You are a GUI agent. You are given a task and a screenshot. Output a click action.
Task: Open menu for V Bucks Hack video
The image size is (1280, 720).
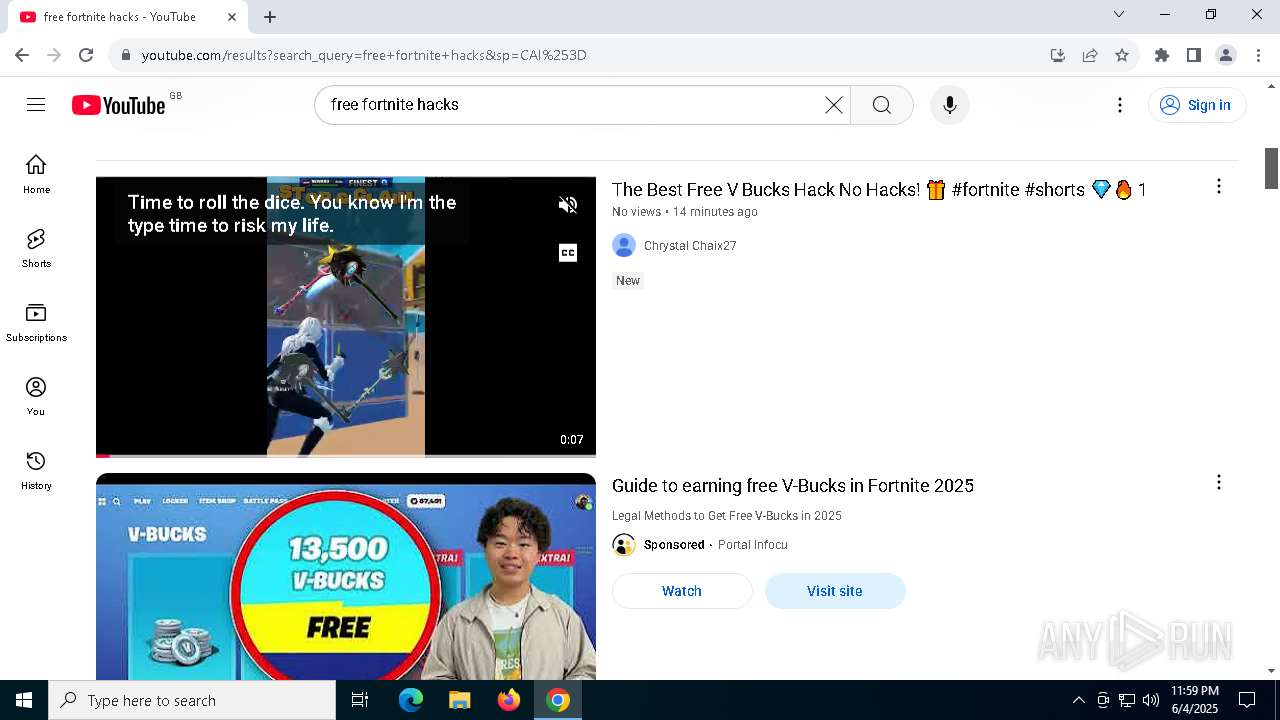click(x=1218, y=187)
